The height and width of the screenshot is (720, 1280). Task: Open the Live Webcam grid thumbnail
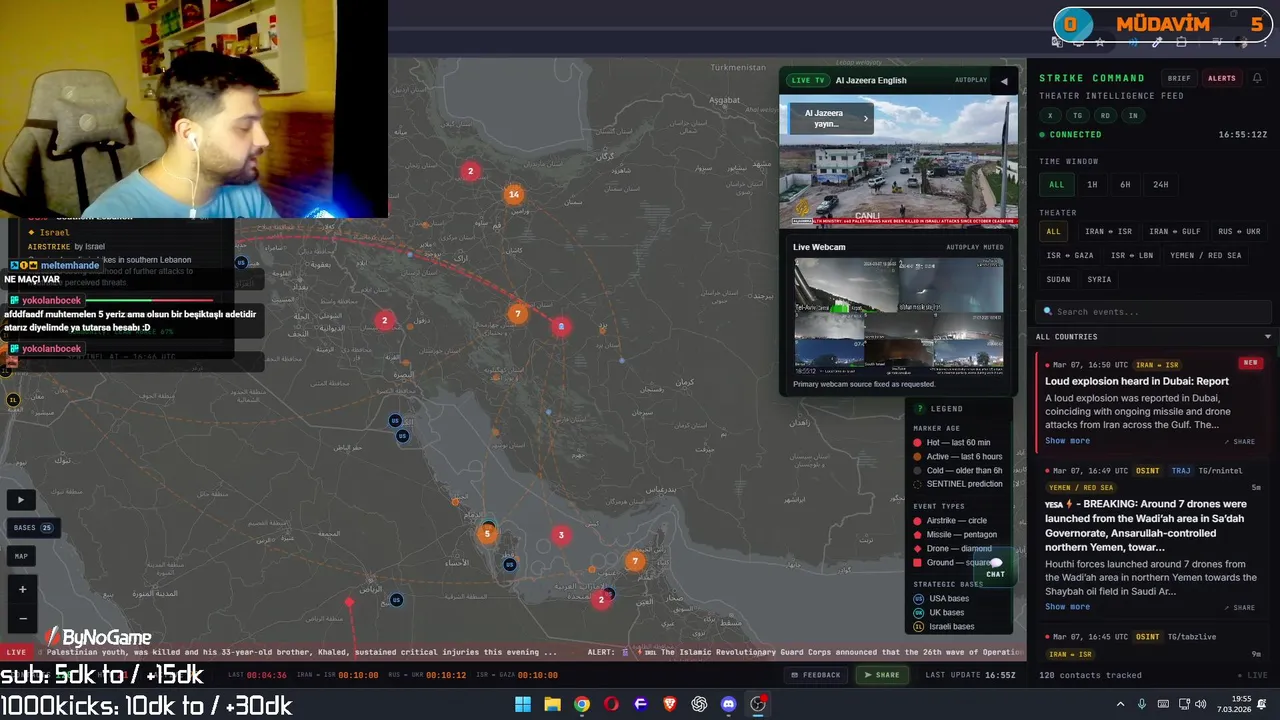click(898, 315)
